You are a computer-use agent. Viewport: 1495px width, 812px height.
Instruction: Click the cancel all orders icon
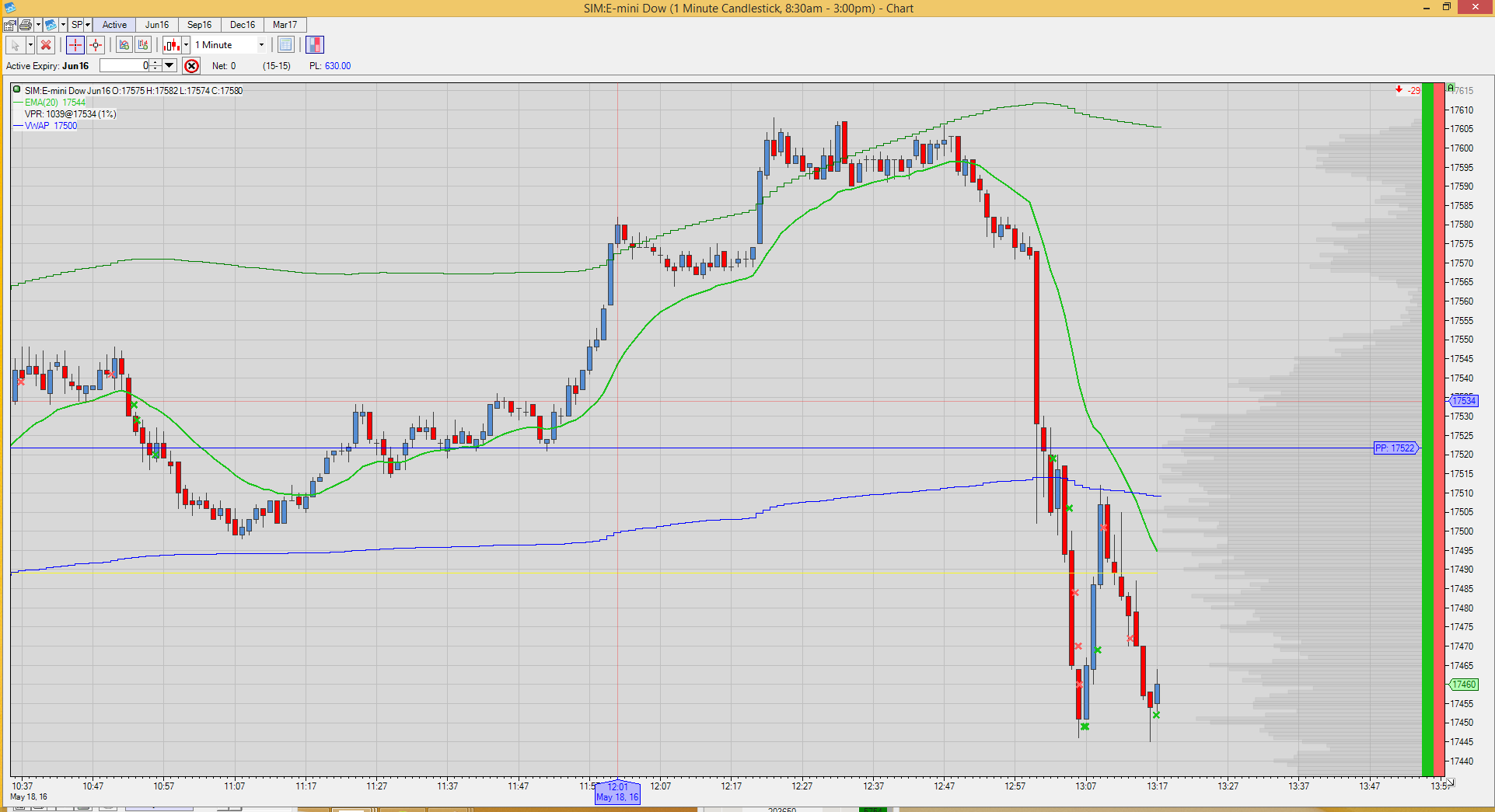pos(191,66)
